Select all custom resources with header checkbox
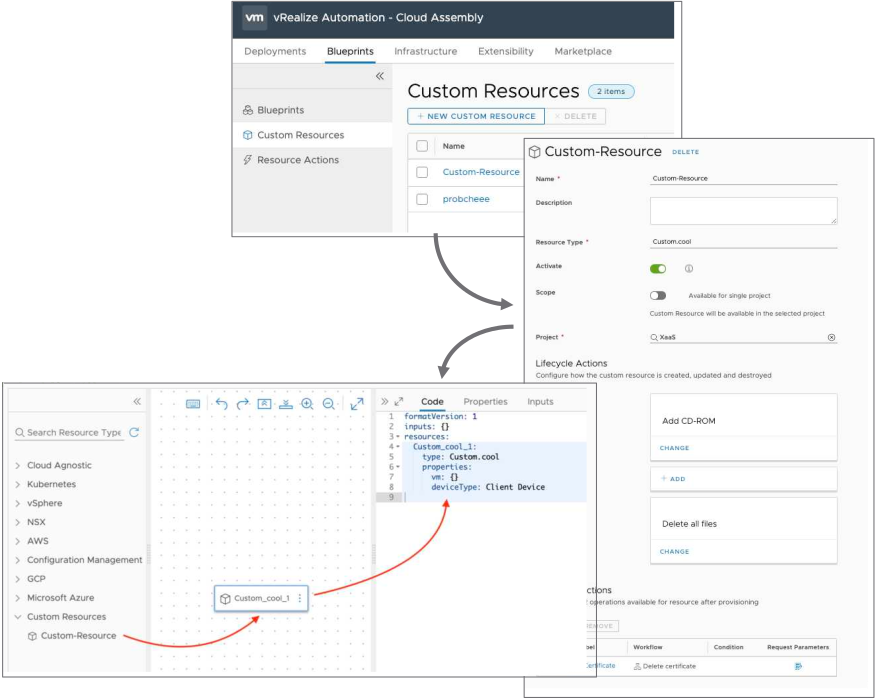 click(x=422, y=146)
